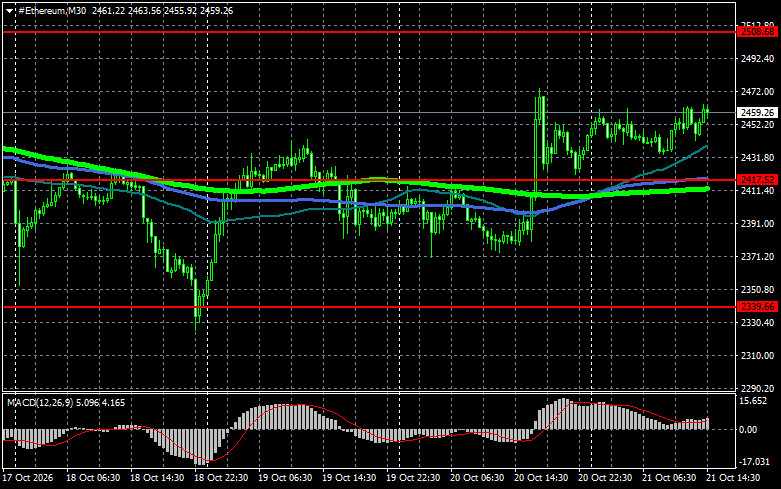Click the time axis label 19 Oct 22:30
This screenshot has width=781, height=489.
[413, 478]
